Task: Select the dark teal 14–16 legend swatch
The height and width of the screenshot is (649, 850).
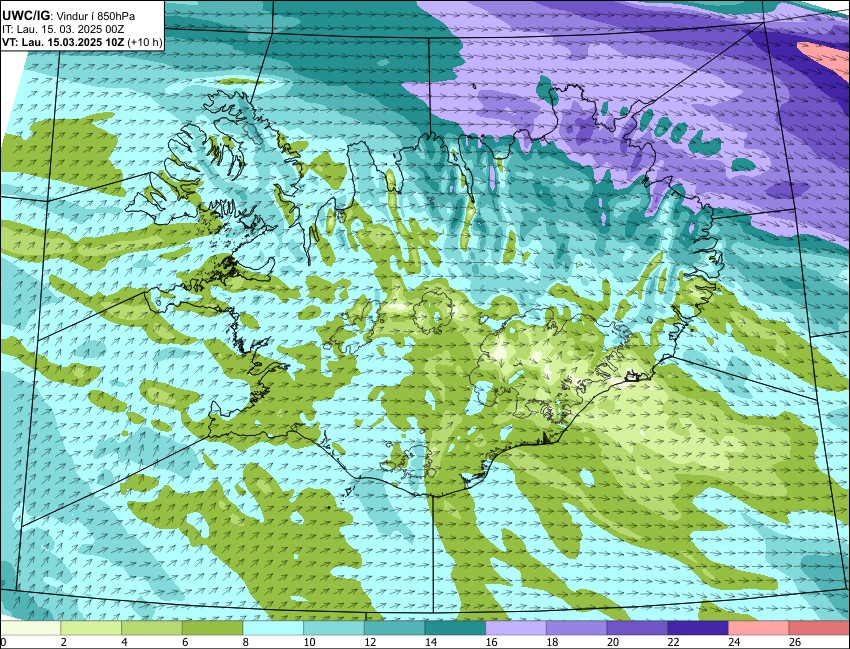Action: click(455, 628)
